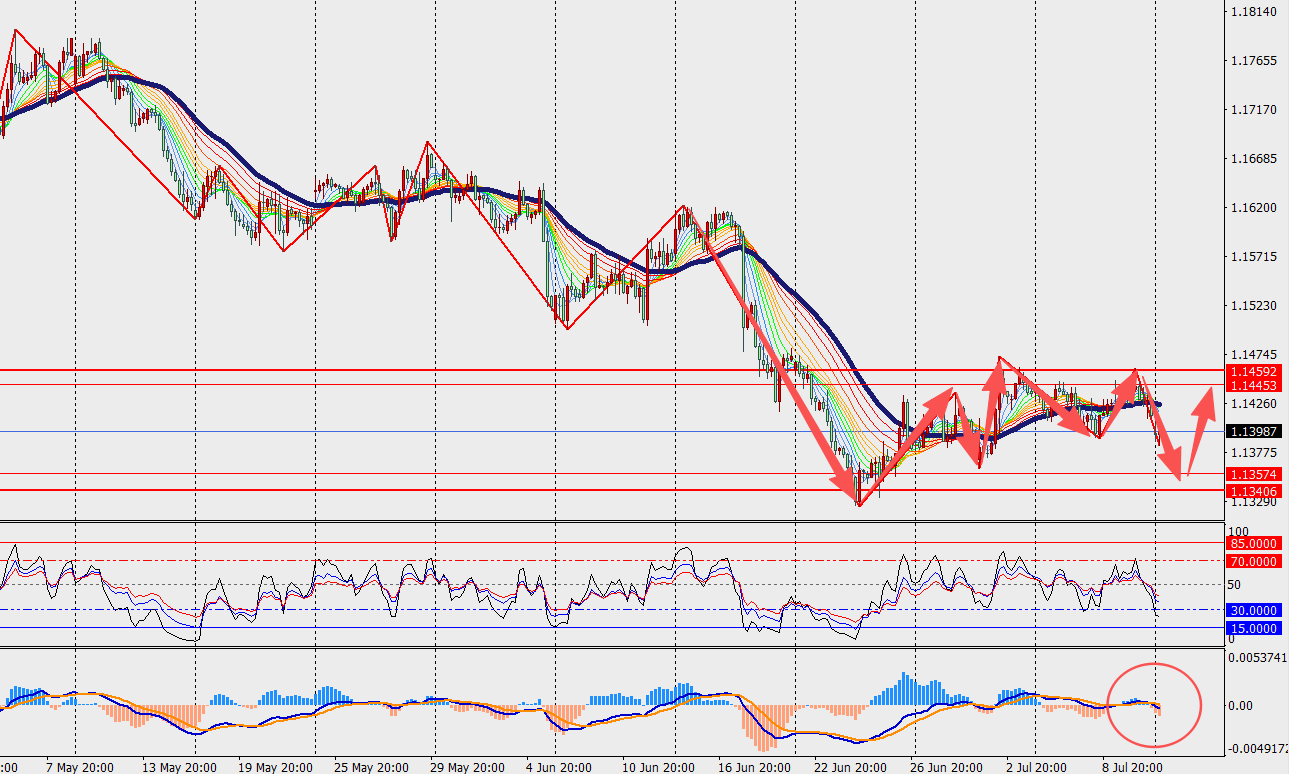The image size is (1290, 774).
Task: Click the 1.13406 red price label
Action: tap(1254, 490)
